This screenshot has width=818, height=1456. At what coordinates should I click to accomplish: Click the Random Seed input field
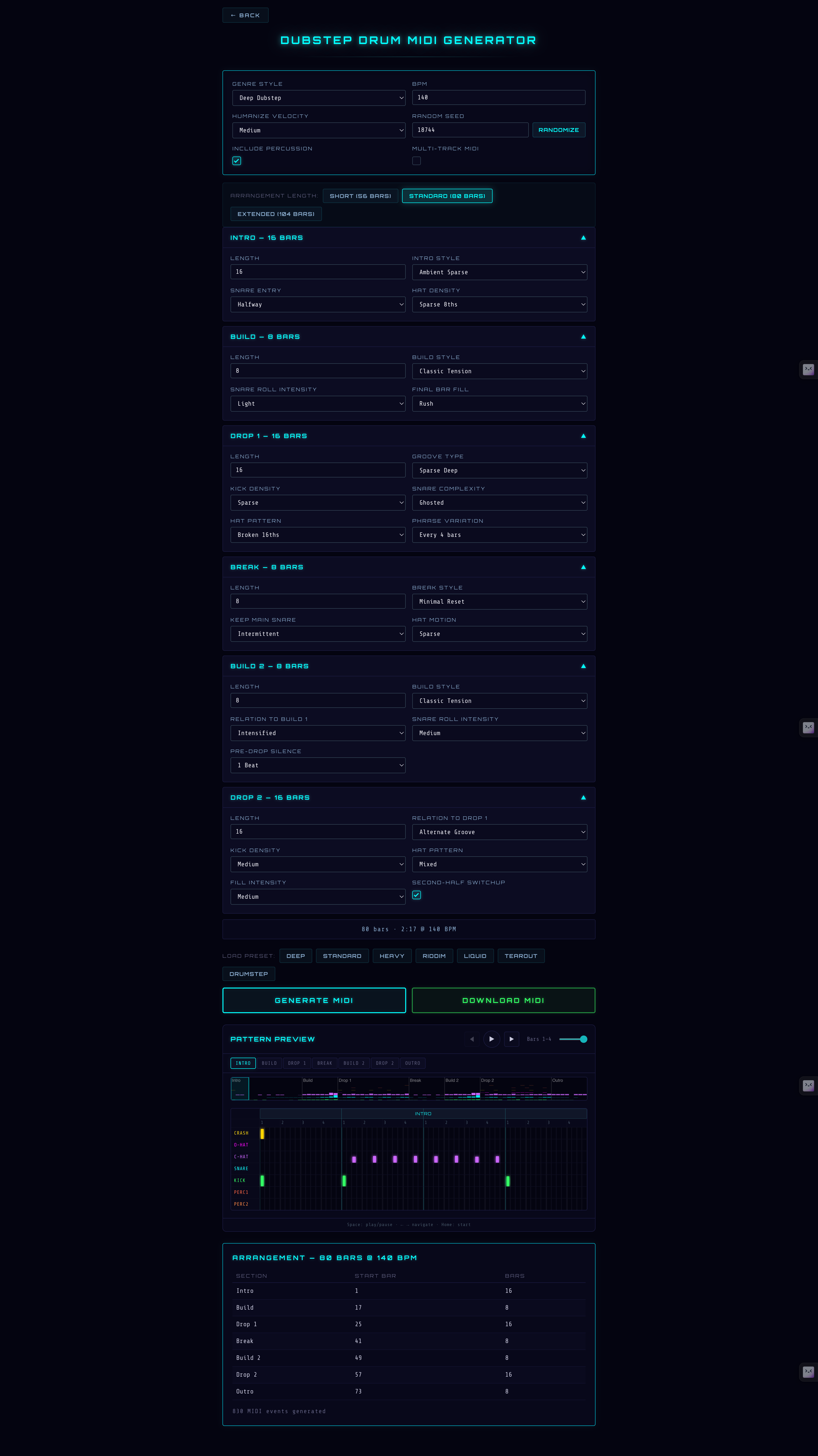[x=470, y=130]
